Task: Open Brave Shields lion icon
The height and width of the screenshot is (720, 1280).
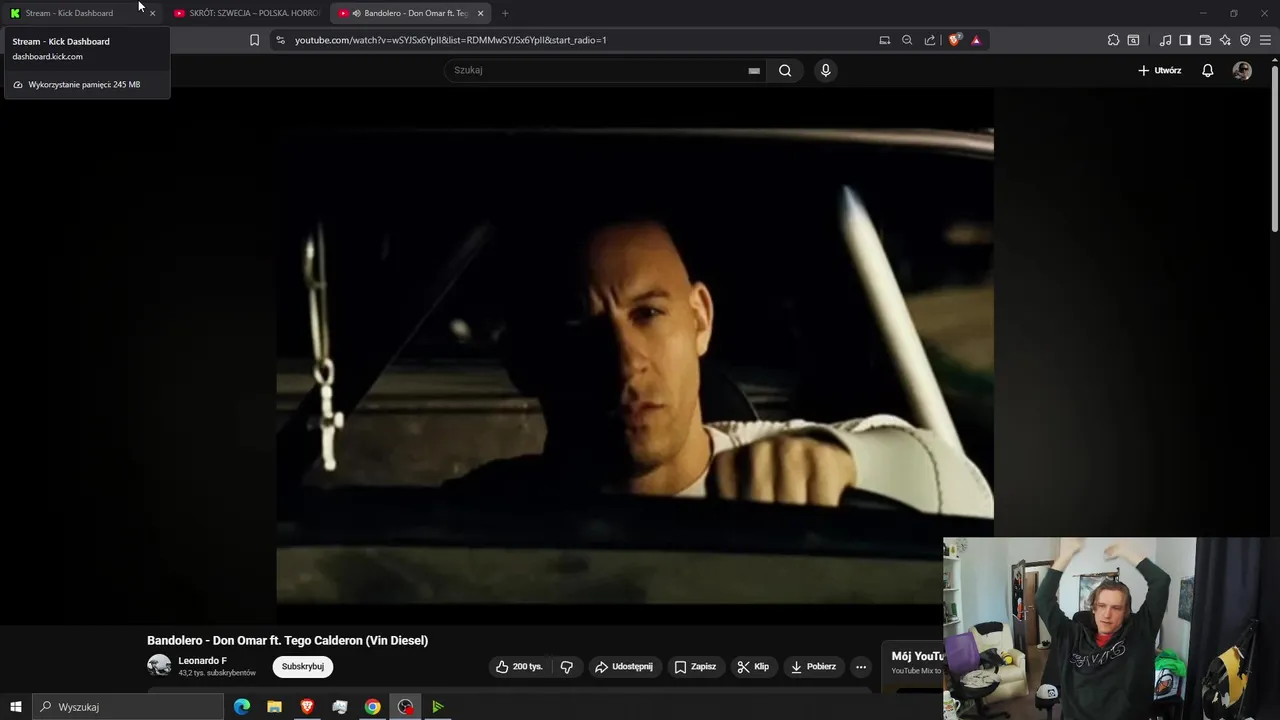Action: click(954, 40)
